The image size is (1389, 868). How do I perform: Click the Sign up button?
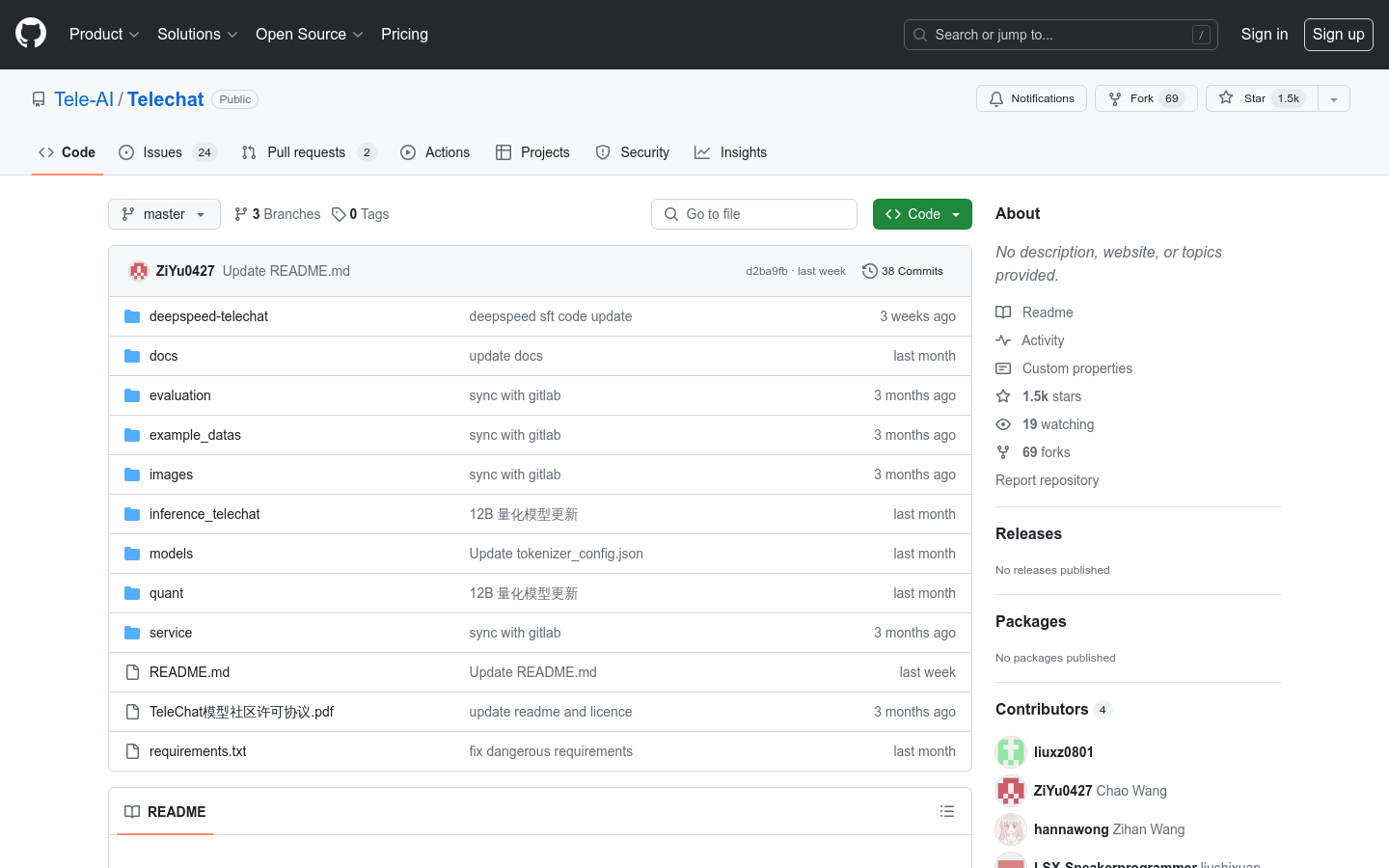(1339, 34)
